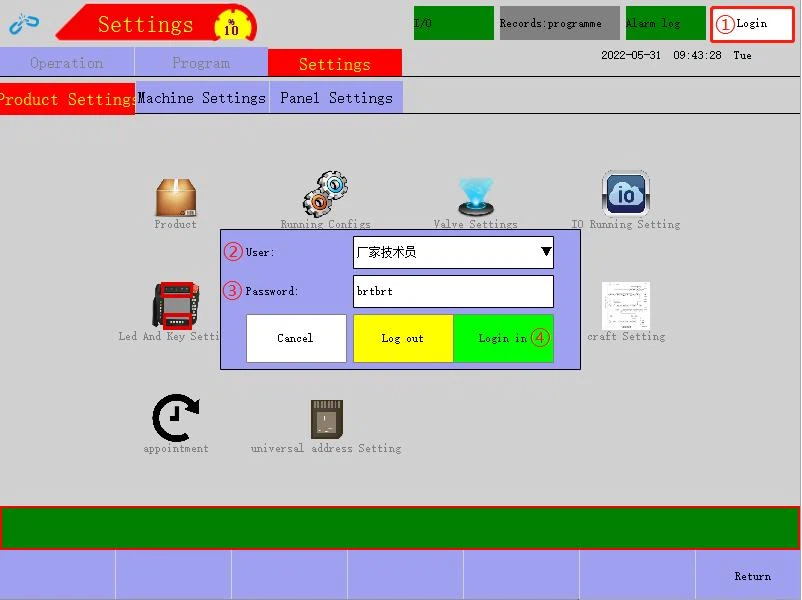Switch to the Operation tab
The width and height of the screenshot is (802, 600).
coord(66,63)
